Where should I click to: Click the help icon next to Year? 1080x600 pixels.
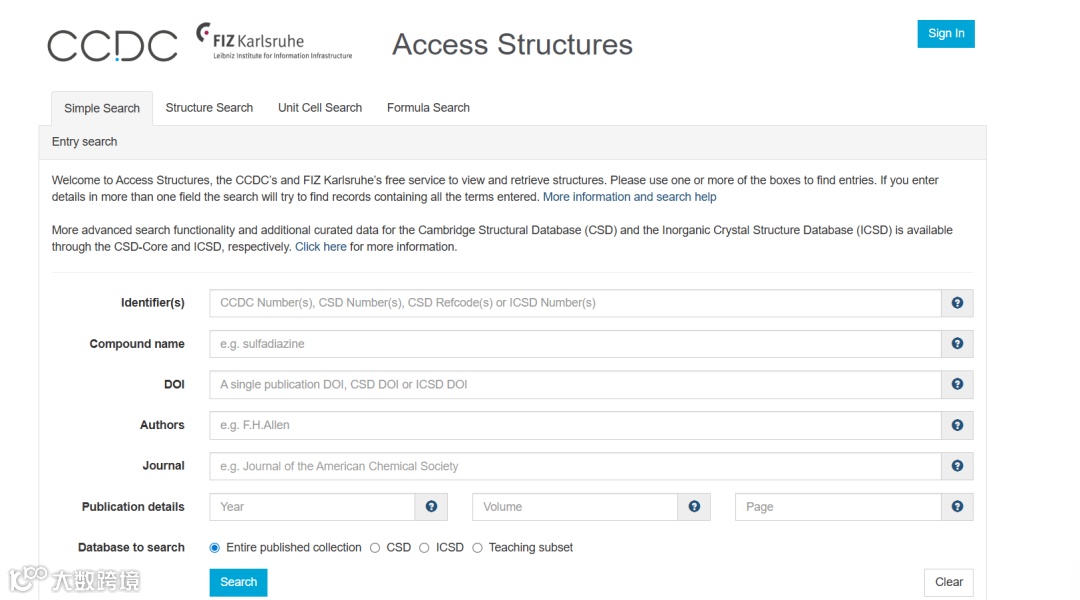click(x=431, y=507)
